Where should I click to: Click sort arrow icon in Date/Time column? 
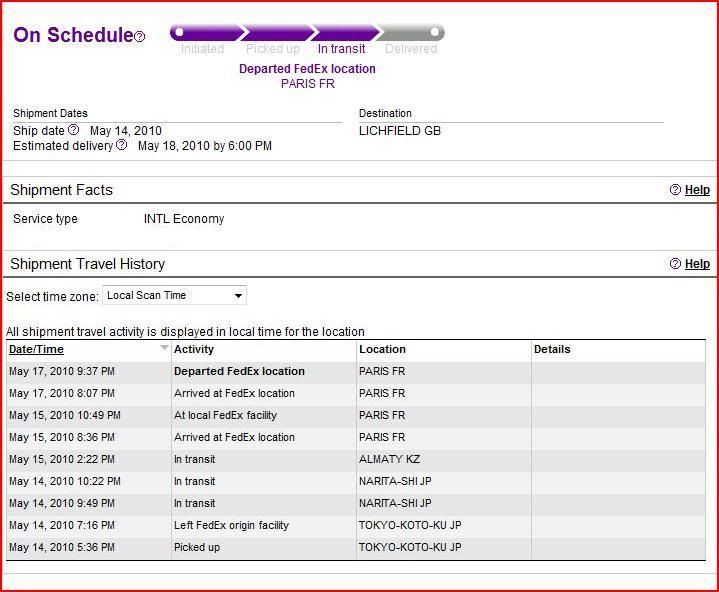click(x=164, y=348)
